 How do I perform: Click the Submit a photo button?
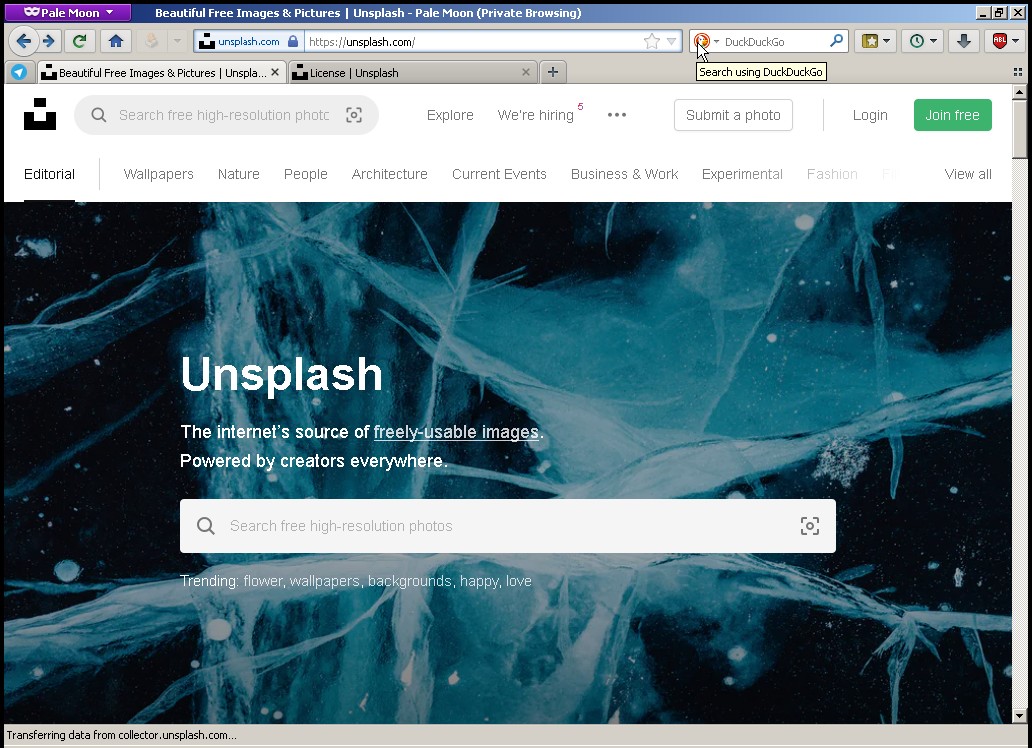[x=733, y=115]
